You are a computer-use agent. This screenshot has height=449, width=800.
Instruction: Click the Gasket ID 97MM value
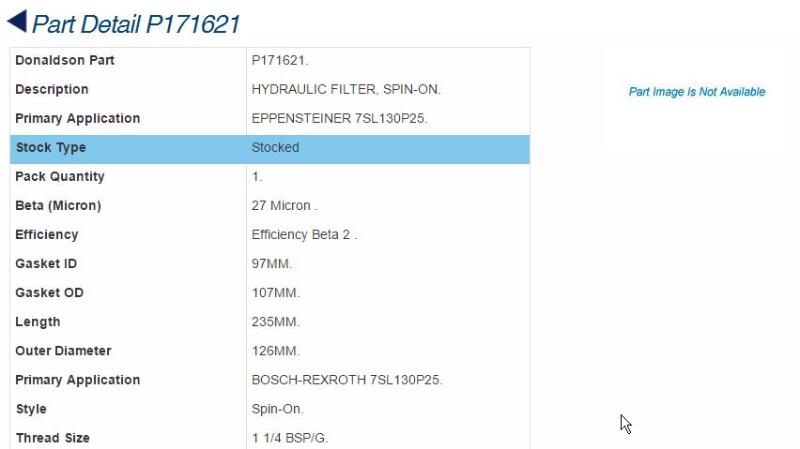pyautogui.click(x=271, y=264)
